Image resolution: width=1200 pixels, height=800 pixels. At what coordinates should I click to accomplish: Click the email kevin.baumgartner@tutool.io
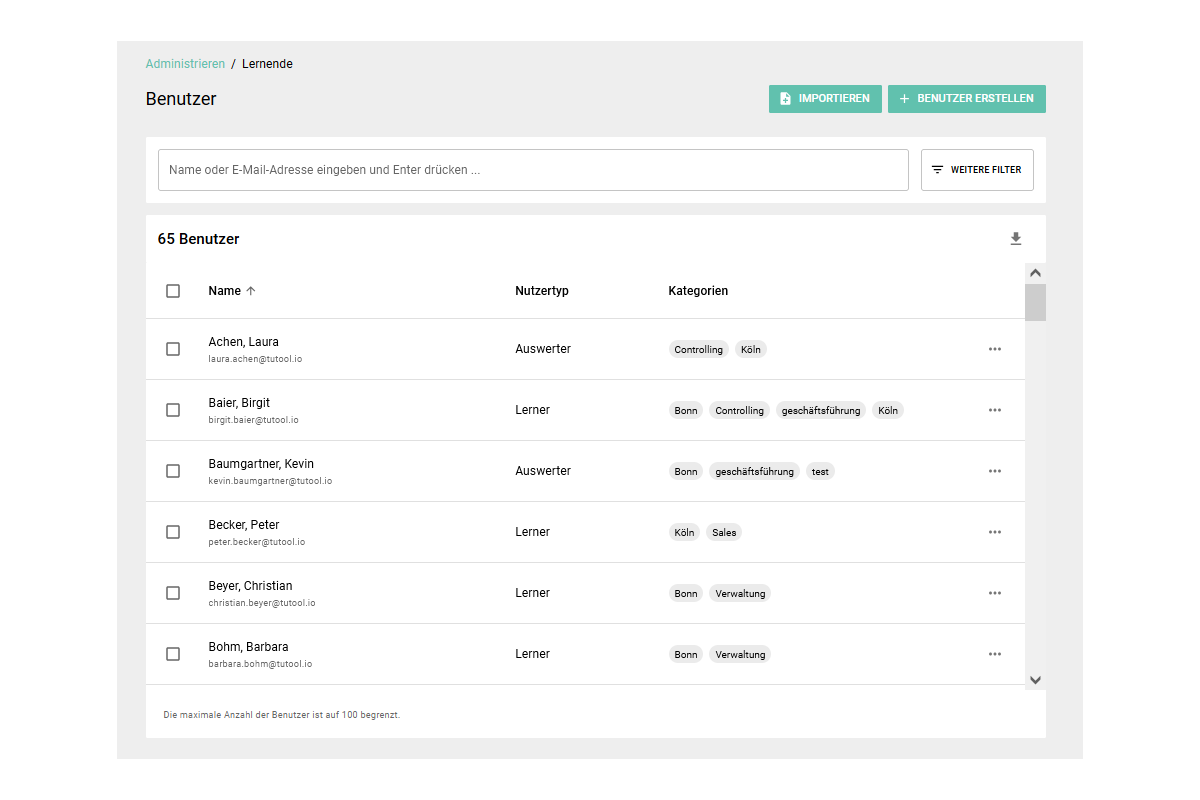click(270, 481)
